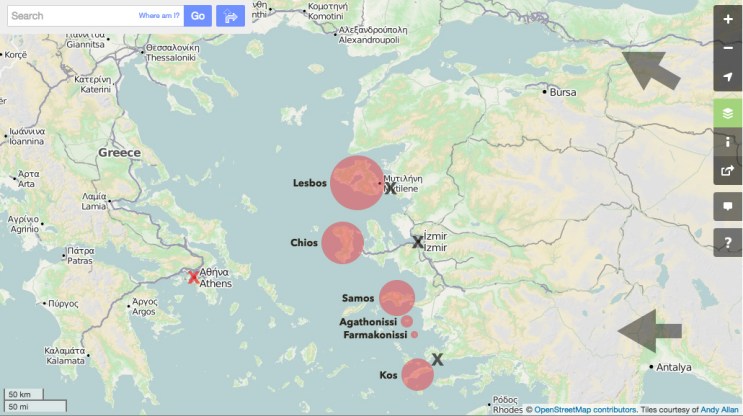Viewport: 743px width, 416px height.
Task: Click the Bursa city label
Action: click(563, 92)
